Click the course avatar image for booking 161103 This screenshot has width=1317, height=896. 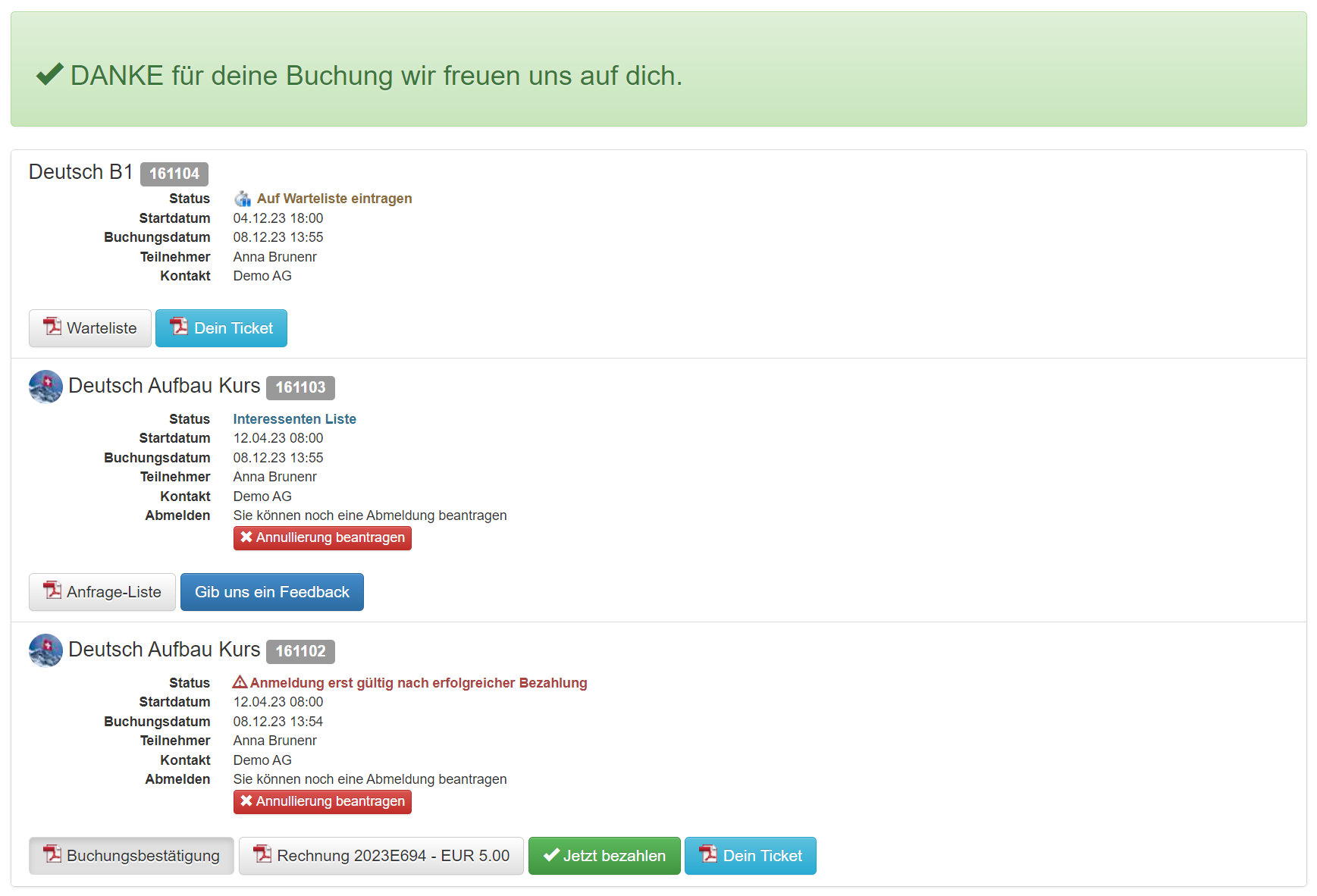(45, 387)
